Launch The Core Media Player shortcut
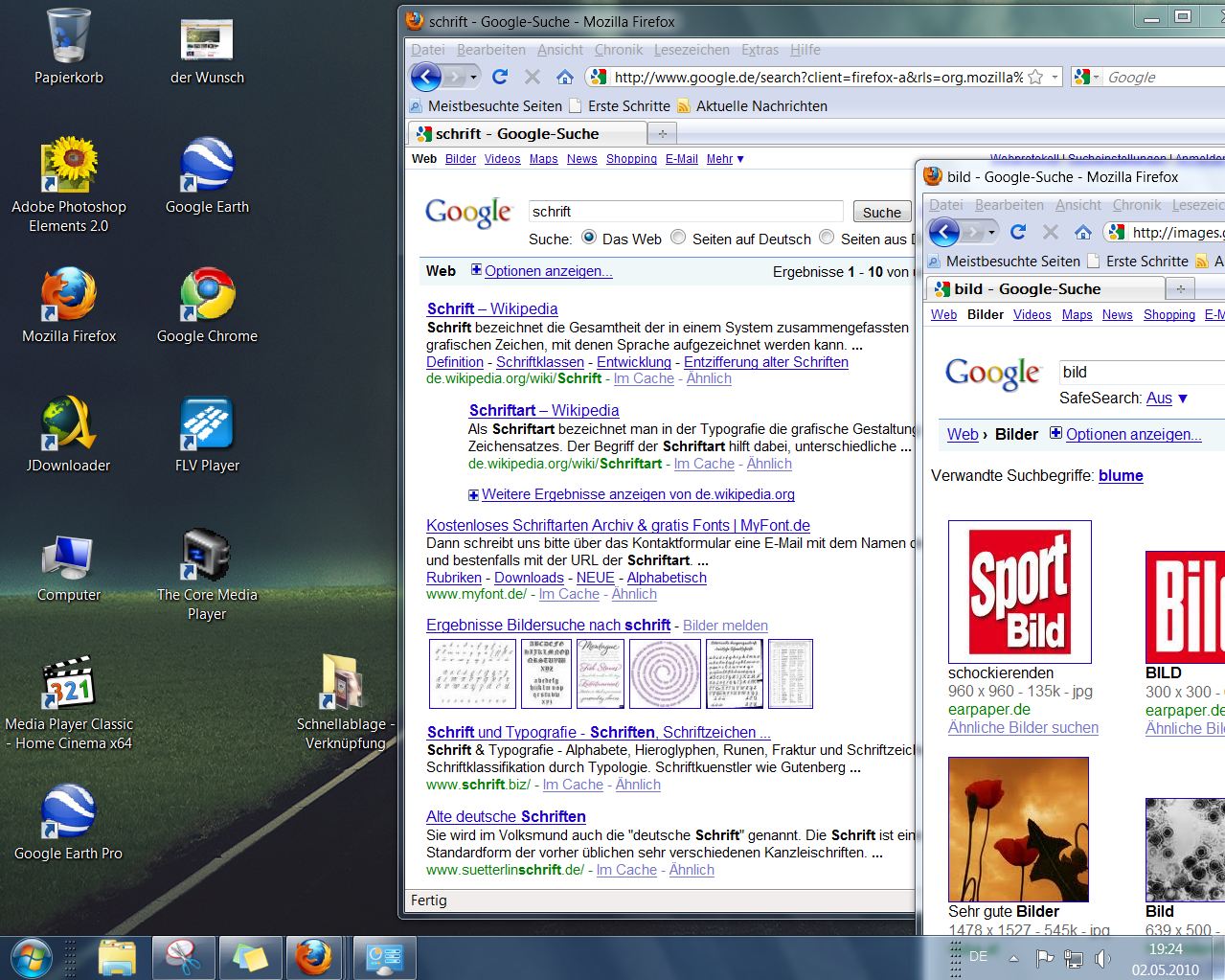Image resolution: width=1225 pixels, height=980 pixels. point(207,573)
